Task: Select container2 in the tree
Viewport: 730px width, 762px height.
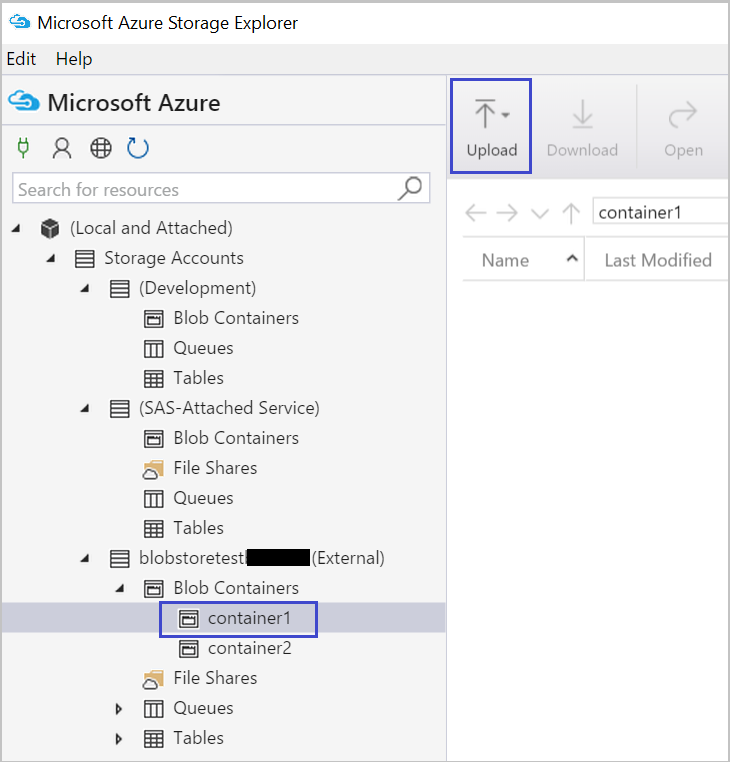Action: click(249, 648)
